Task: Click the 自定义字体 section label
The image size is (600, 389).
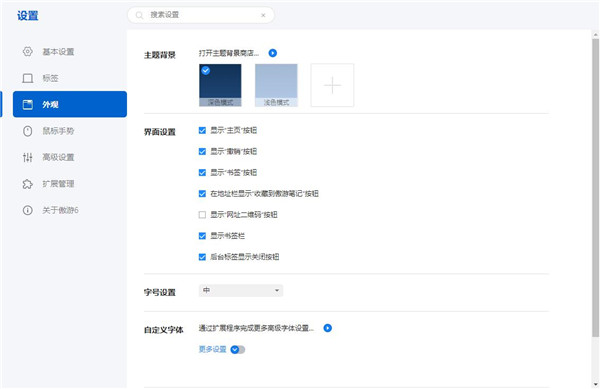Action: [164, 330]
